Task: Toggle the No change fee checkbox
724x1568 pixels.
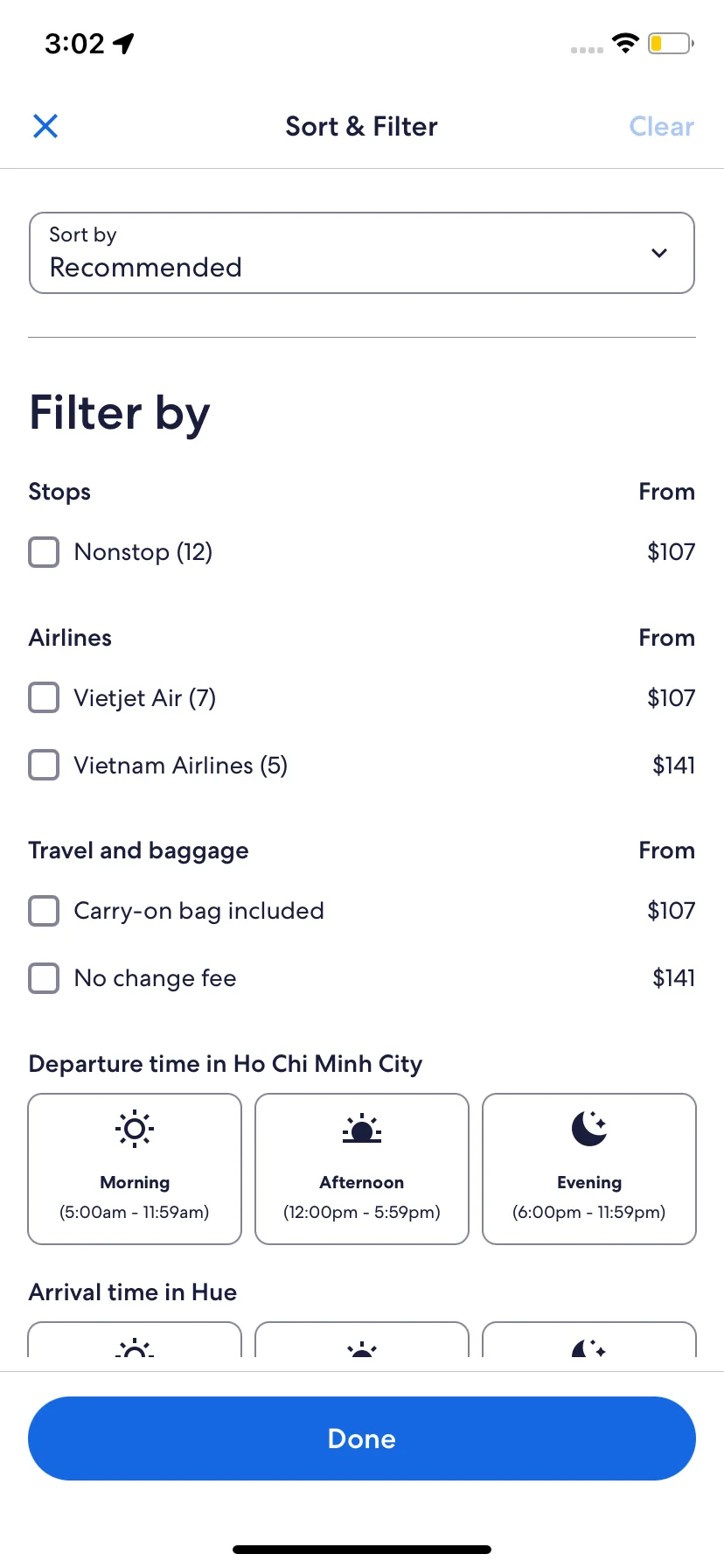Action: click(x=44, y=978)
